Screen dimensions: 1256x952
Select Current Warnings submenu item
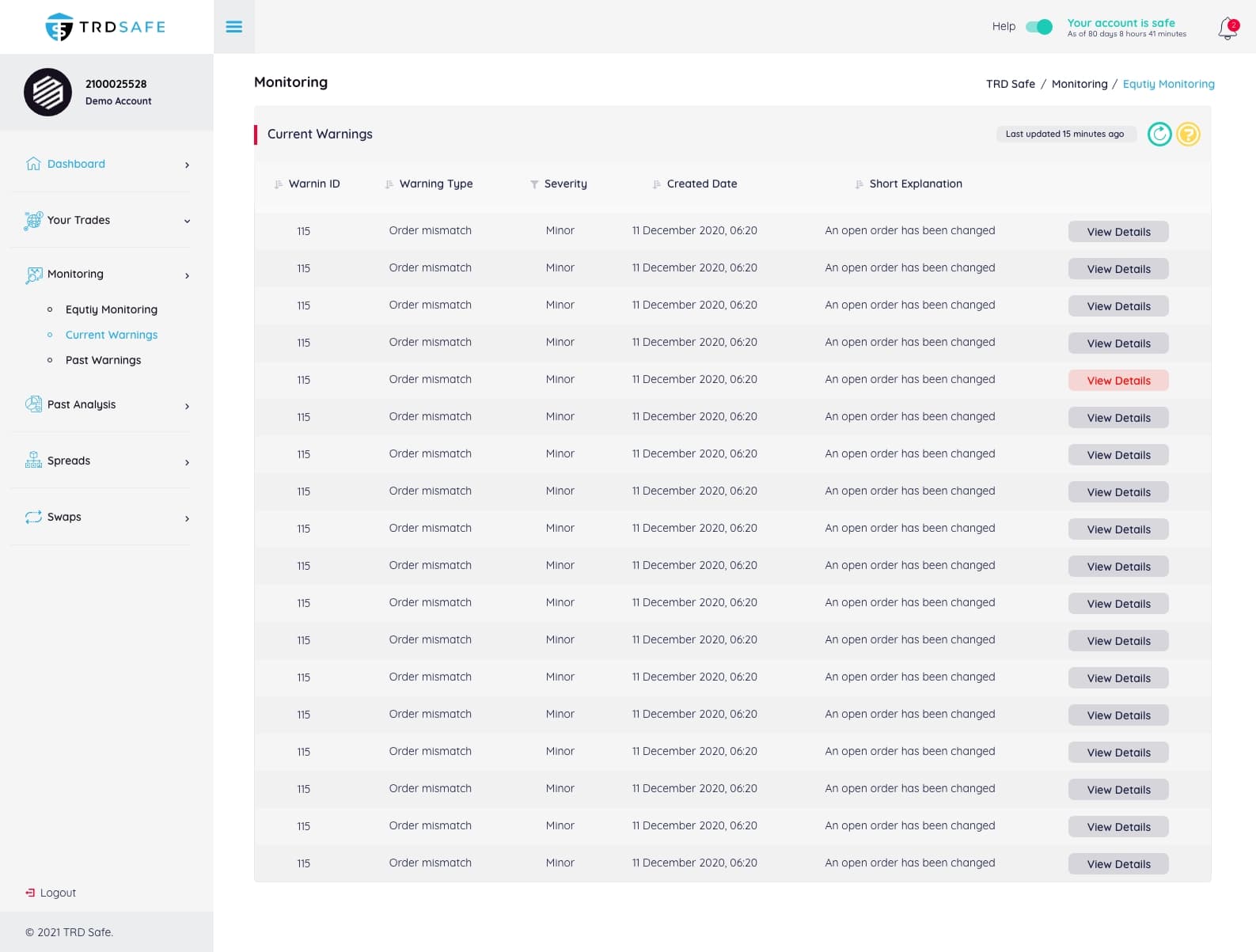(x=112, y=335)
